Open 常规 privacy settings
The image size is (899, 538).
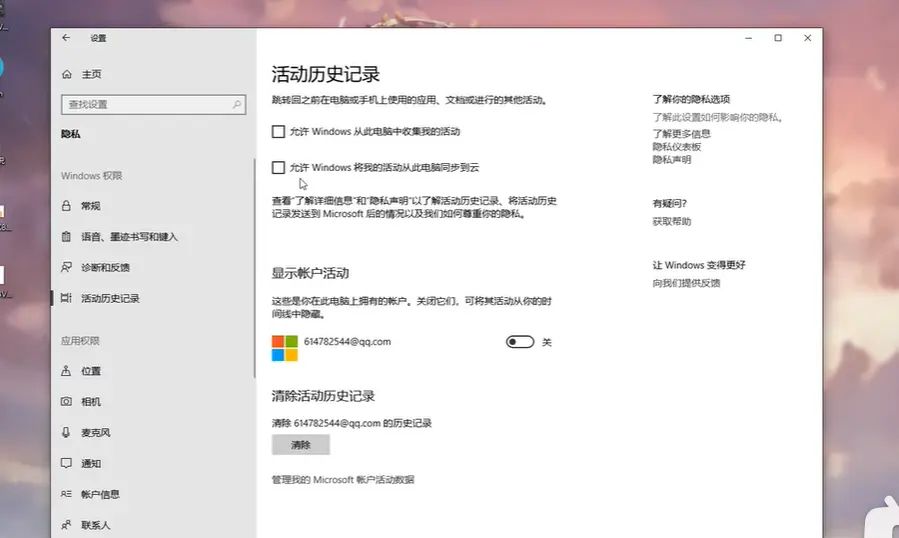(x=91, y=206)
